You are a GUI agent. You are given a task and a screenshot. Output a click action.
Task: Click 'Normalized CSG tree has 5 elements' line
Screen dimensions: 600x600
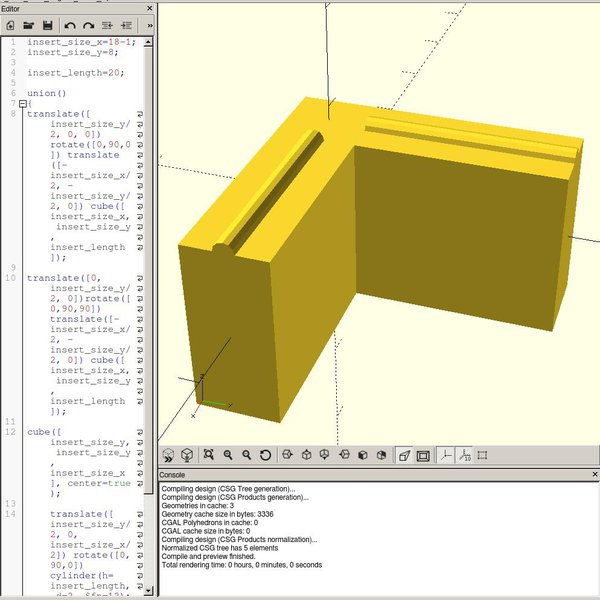pyautogui.click(x=220, y=548)
